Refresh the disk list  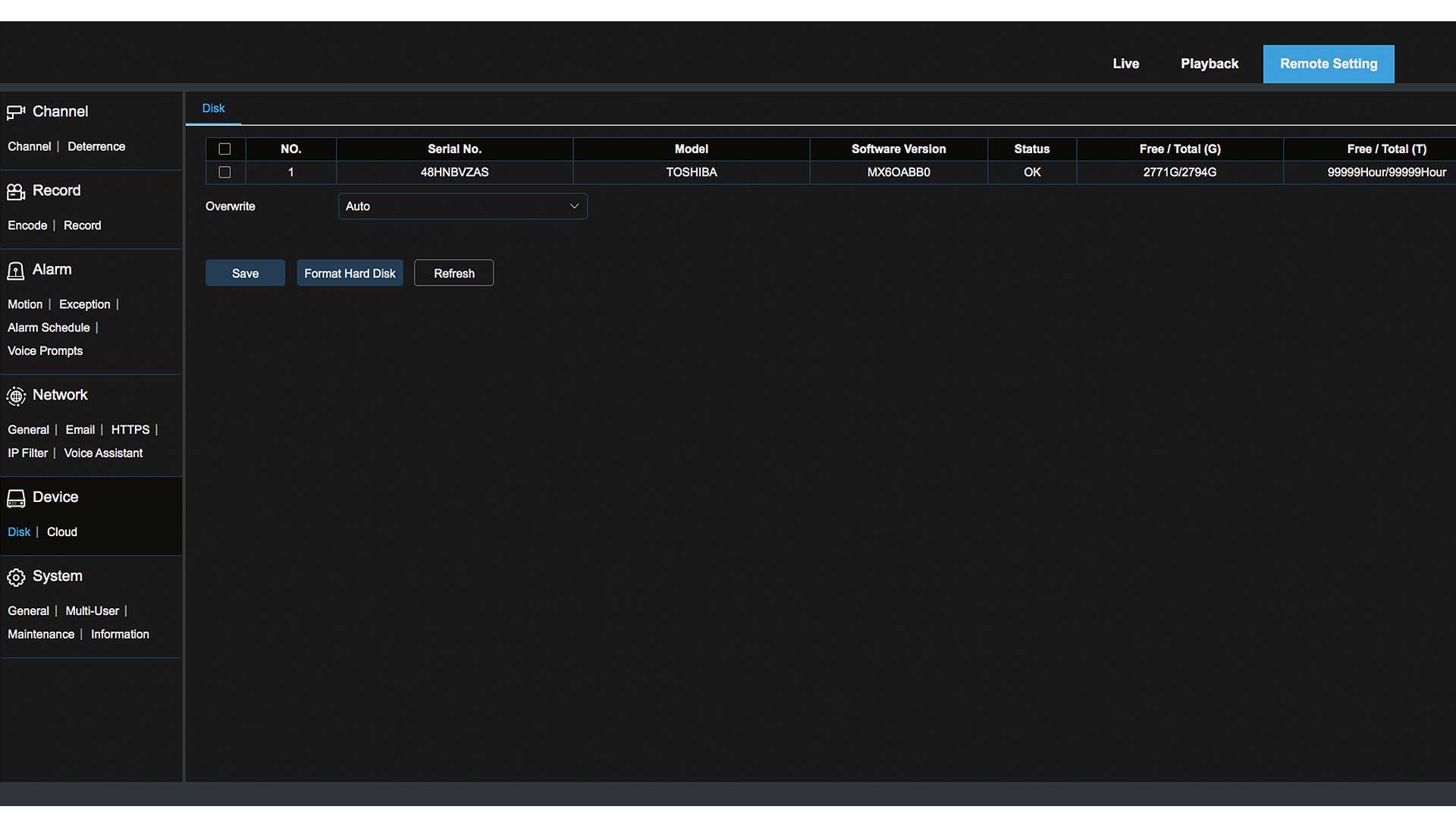(453, 273)
